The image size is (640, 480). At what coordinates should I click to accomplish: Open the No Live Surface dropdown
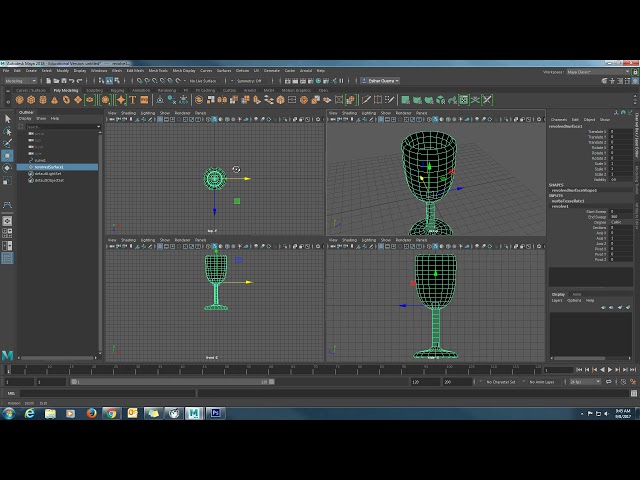click(205, 81)
